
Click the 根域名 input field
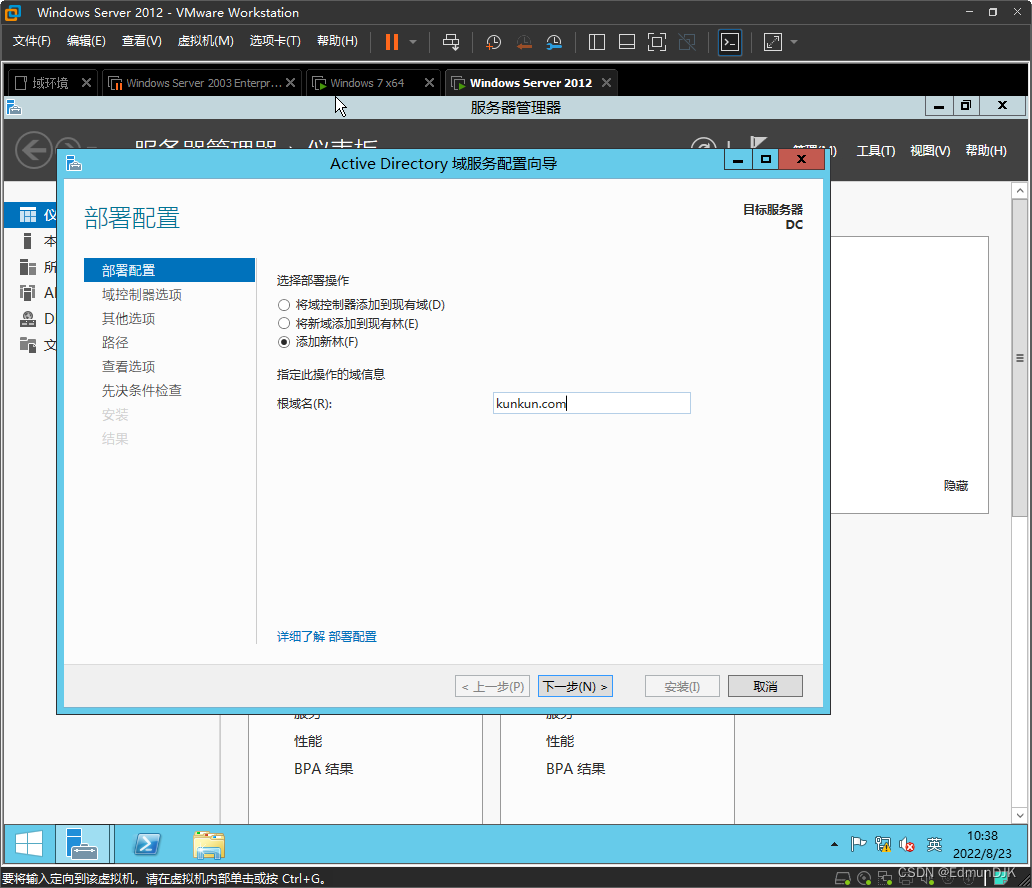[x=592, y=403]
